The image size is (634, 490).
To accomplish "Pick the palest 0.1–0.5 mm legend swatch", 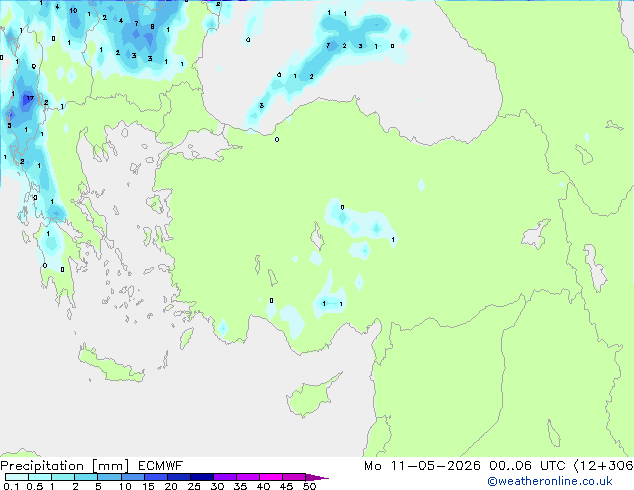I will coord(17,477).
